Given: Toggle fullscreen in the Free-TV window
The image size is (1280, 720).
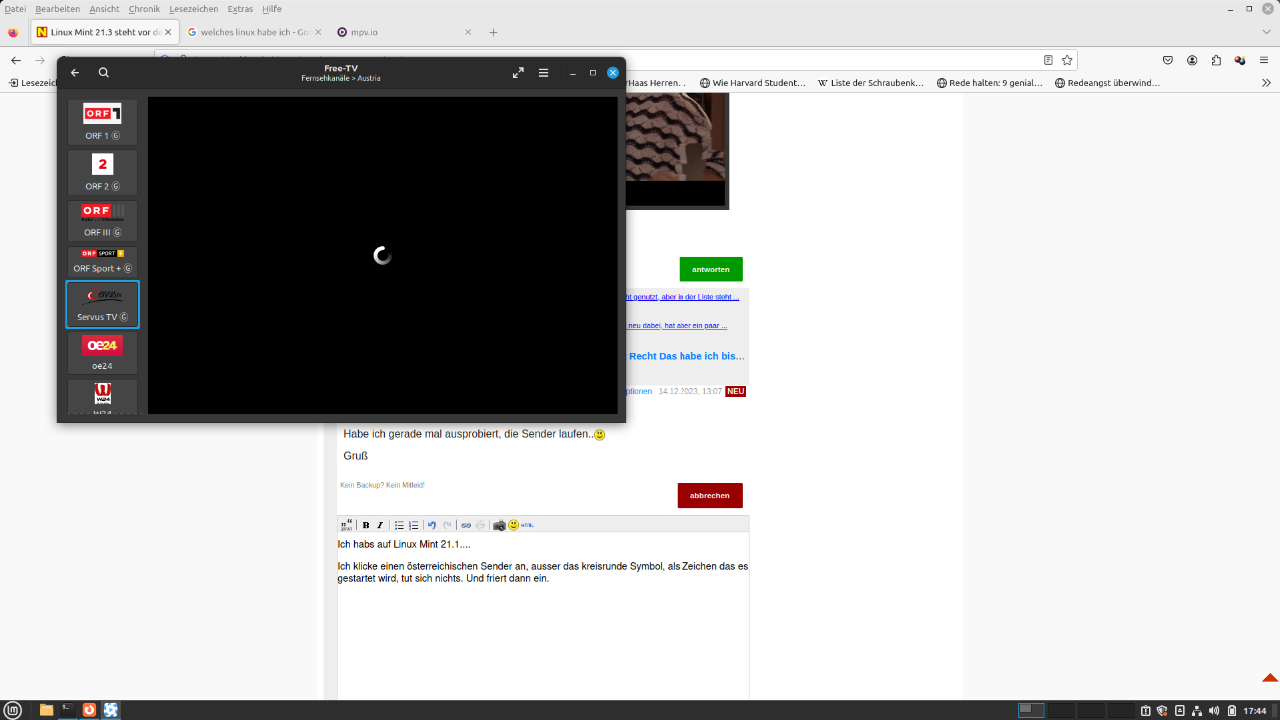Looking at the screenshot, I should 518,73.
